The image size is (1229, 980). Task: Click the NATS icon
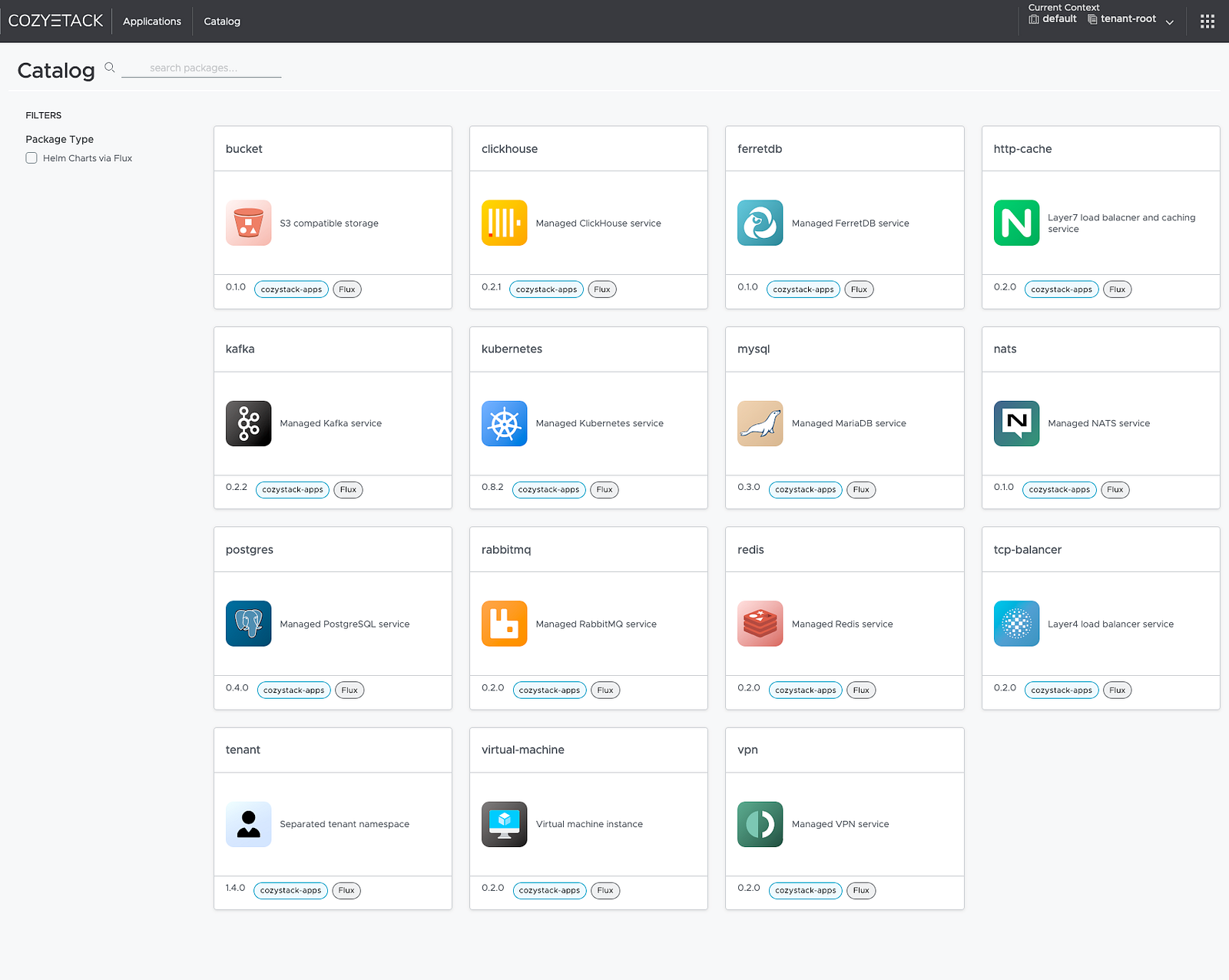(1016, 423)
